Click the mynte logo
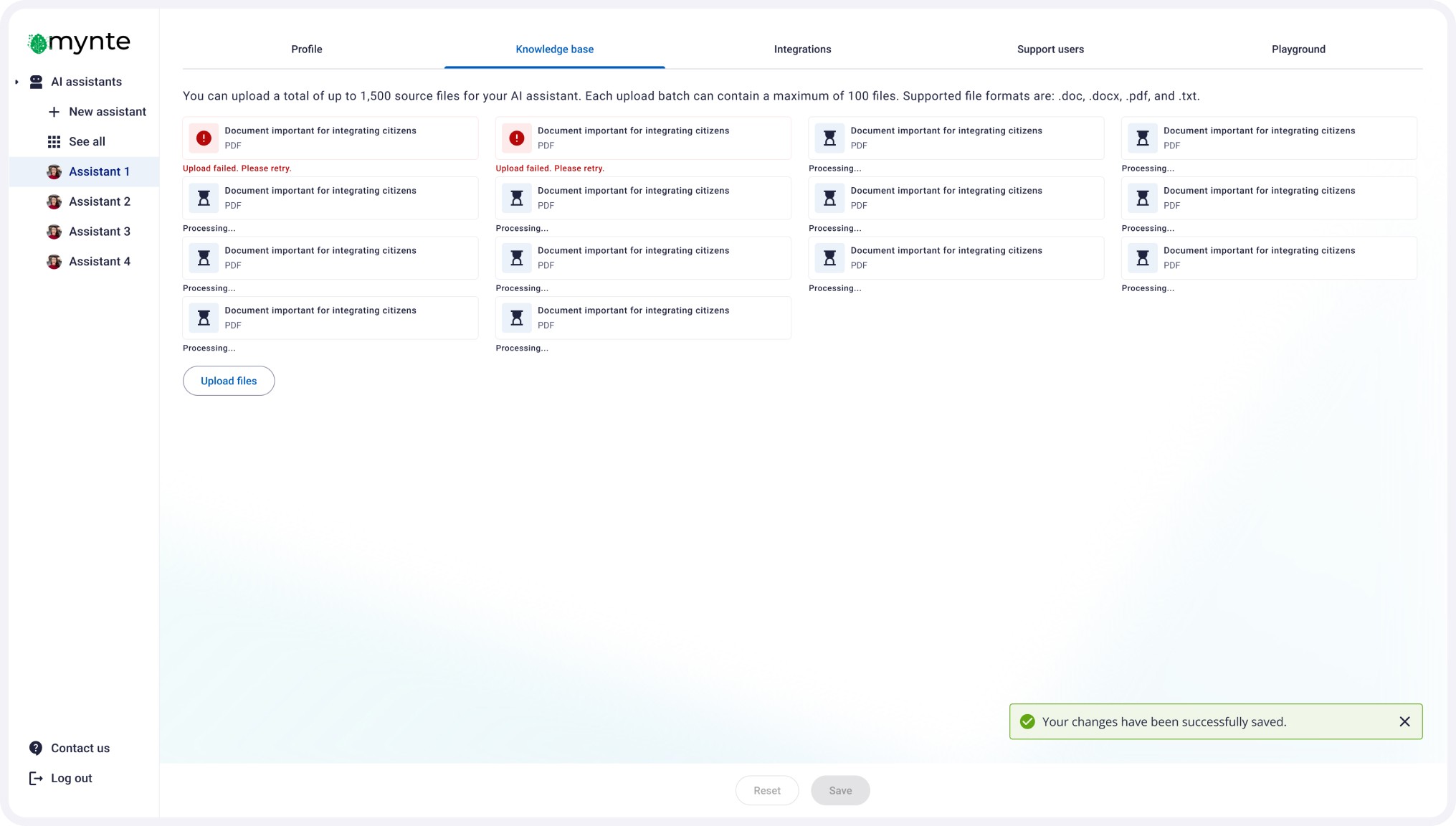This screenshot has height=826, width=1456. coord(79,42)
